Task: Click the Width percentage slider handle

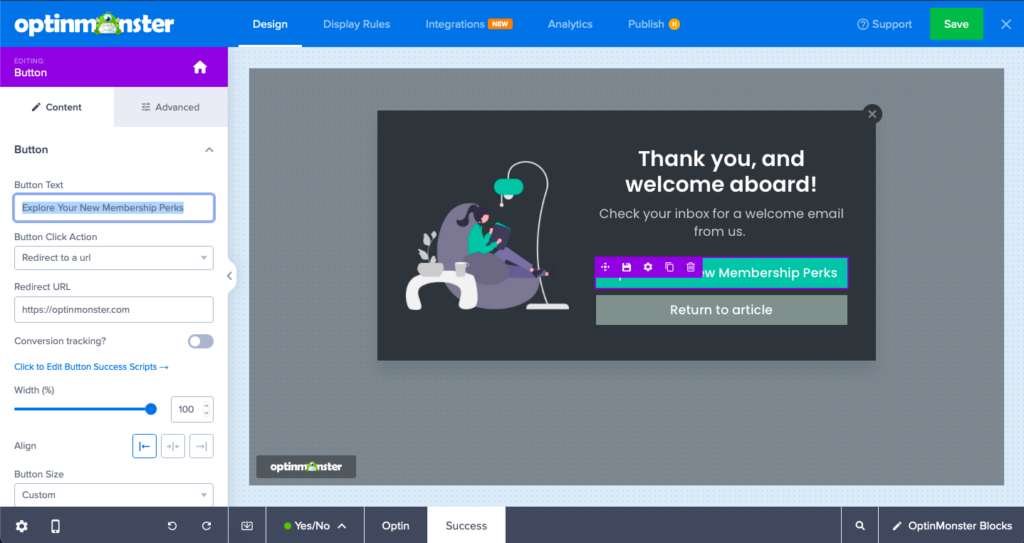Action: (151, 409)
